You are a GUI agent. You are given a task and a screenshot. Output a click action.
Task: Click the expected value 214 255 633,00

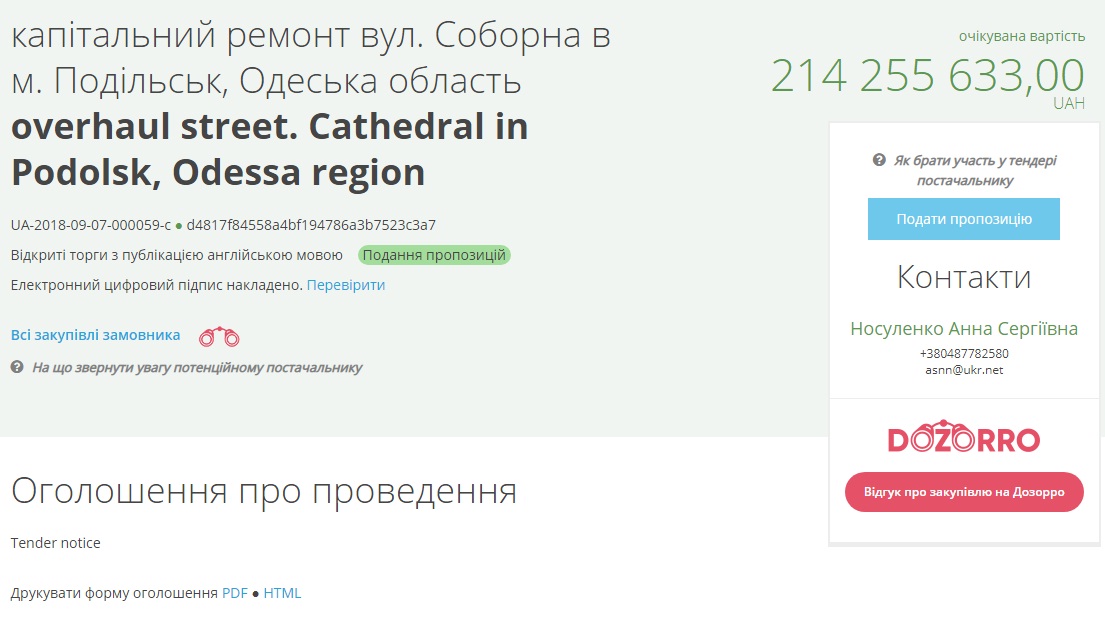(927, 76)
